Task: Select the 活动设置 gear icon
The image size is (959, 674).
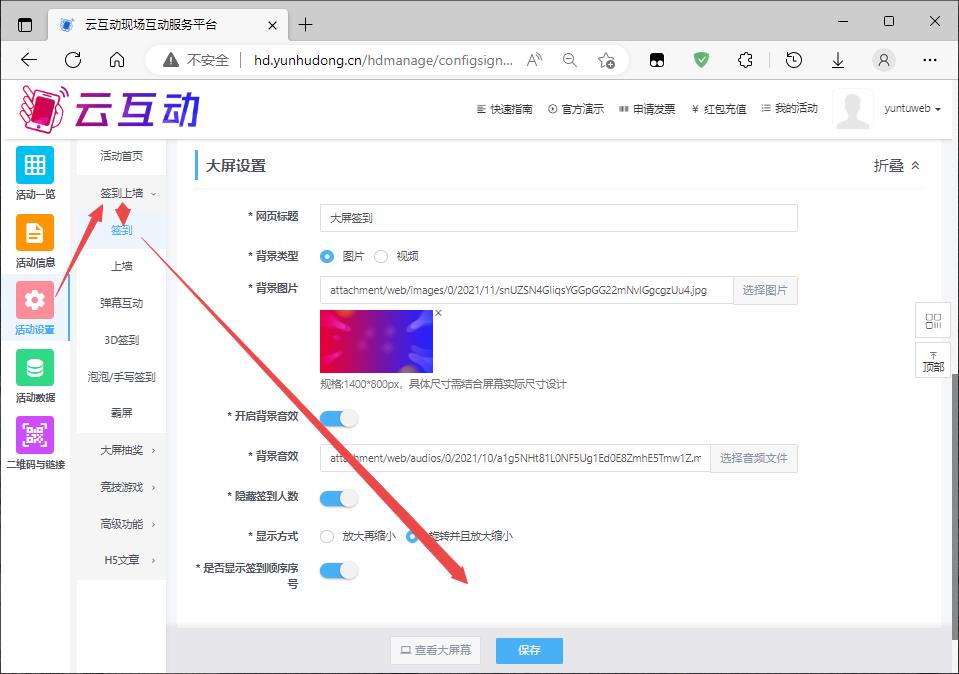Action: tap(35, 300)
